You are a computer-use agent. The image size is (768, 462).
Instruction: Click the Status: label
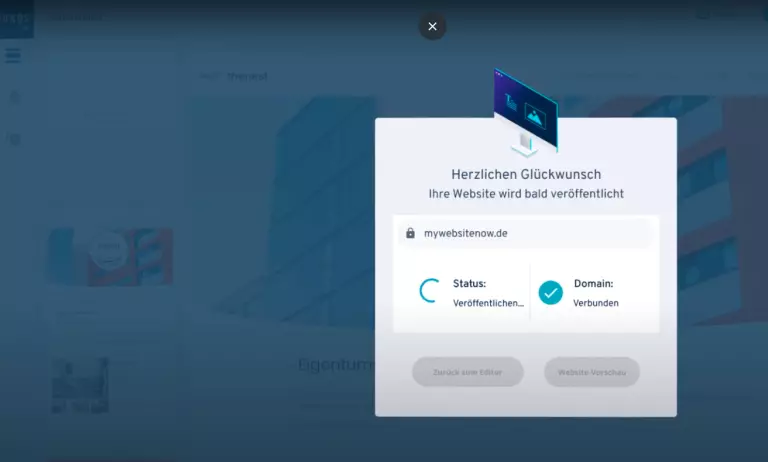[469, 284]
